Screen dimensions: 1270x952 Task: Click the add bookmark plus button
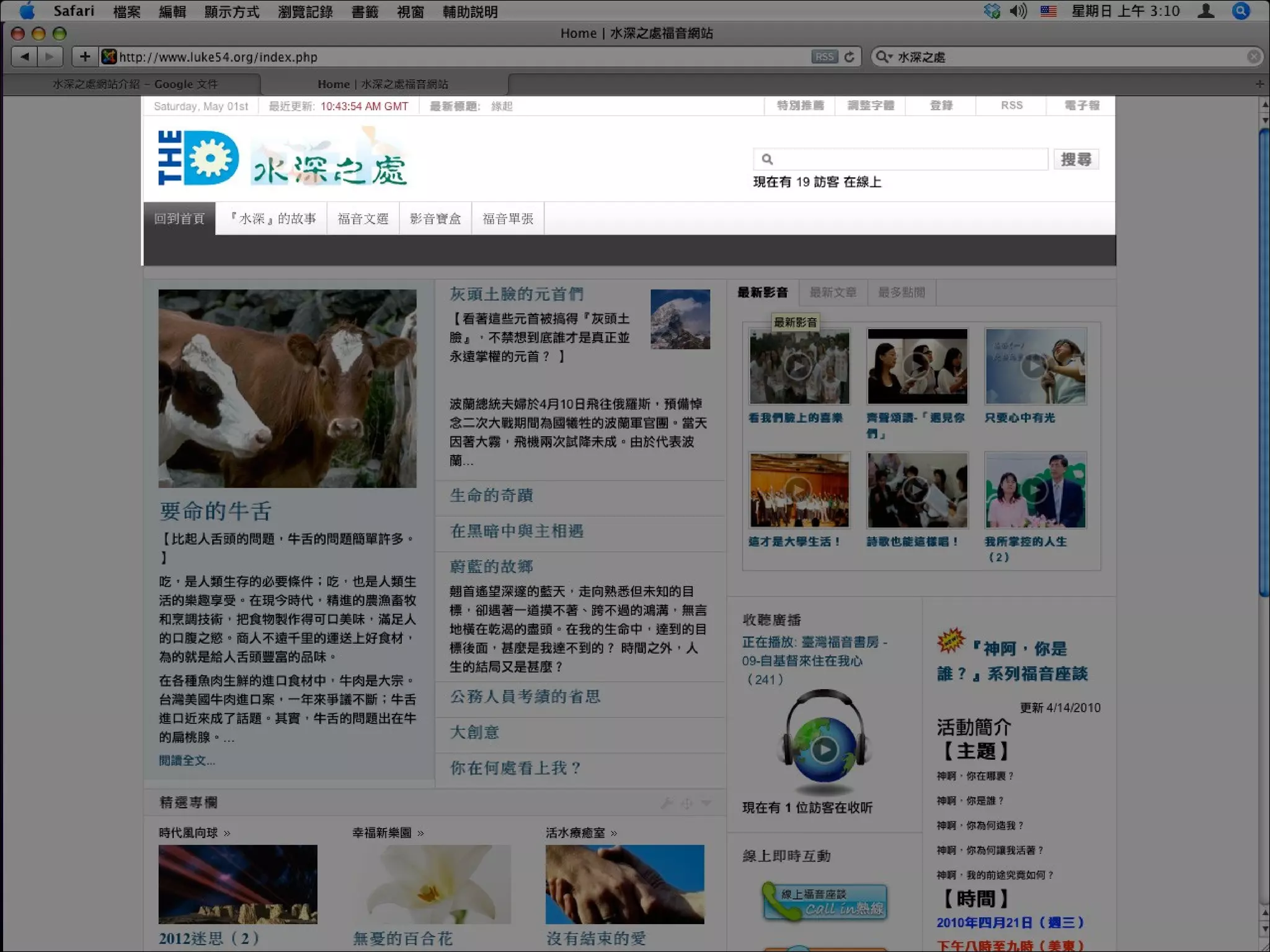click(85, 57)
